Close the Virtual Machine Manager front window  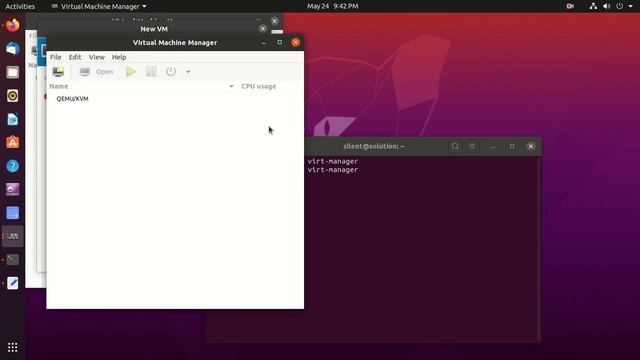296,42
